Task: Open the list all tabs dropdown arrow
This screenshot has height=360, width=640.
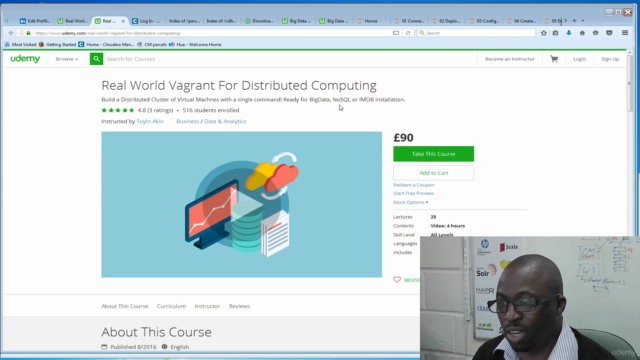Action: point(583,20)
